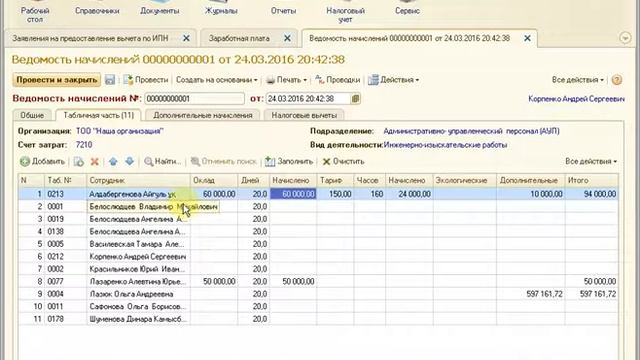Click Проводки toolbar button
This screenshot has width=640, height=360.
(338, 80)
